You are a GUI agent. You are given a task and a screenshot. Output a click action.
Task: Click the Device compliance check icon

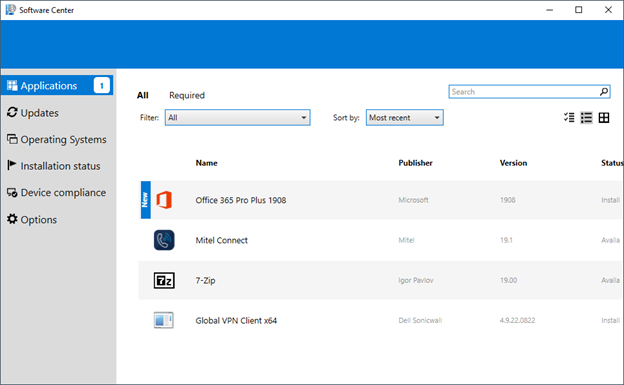coord(12,193)
